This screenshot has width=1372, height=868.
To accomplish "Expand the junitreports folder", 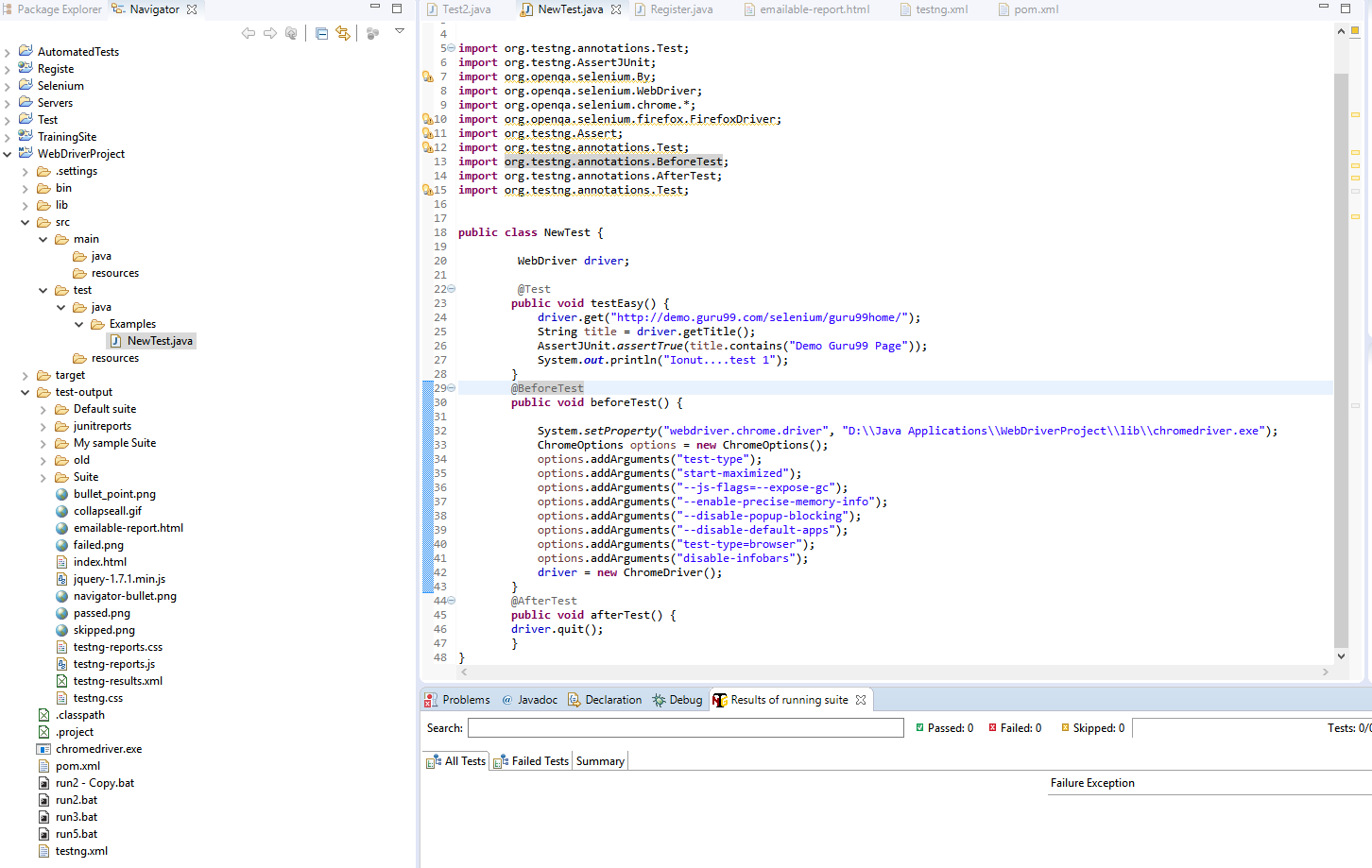I will tap(43, 426).
